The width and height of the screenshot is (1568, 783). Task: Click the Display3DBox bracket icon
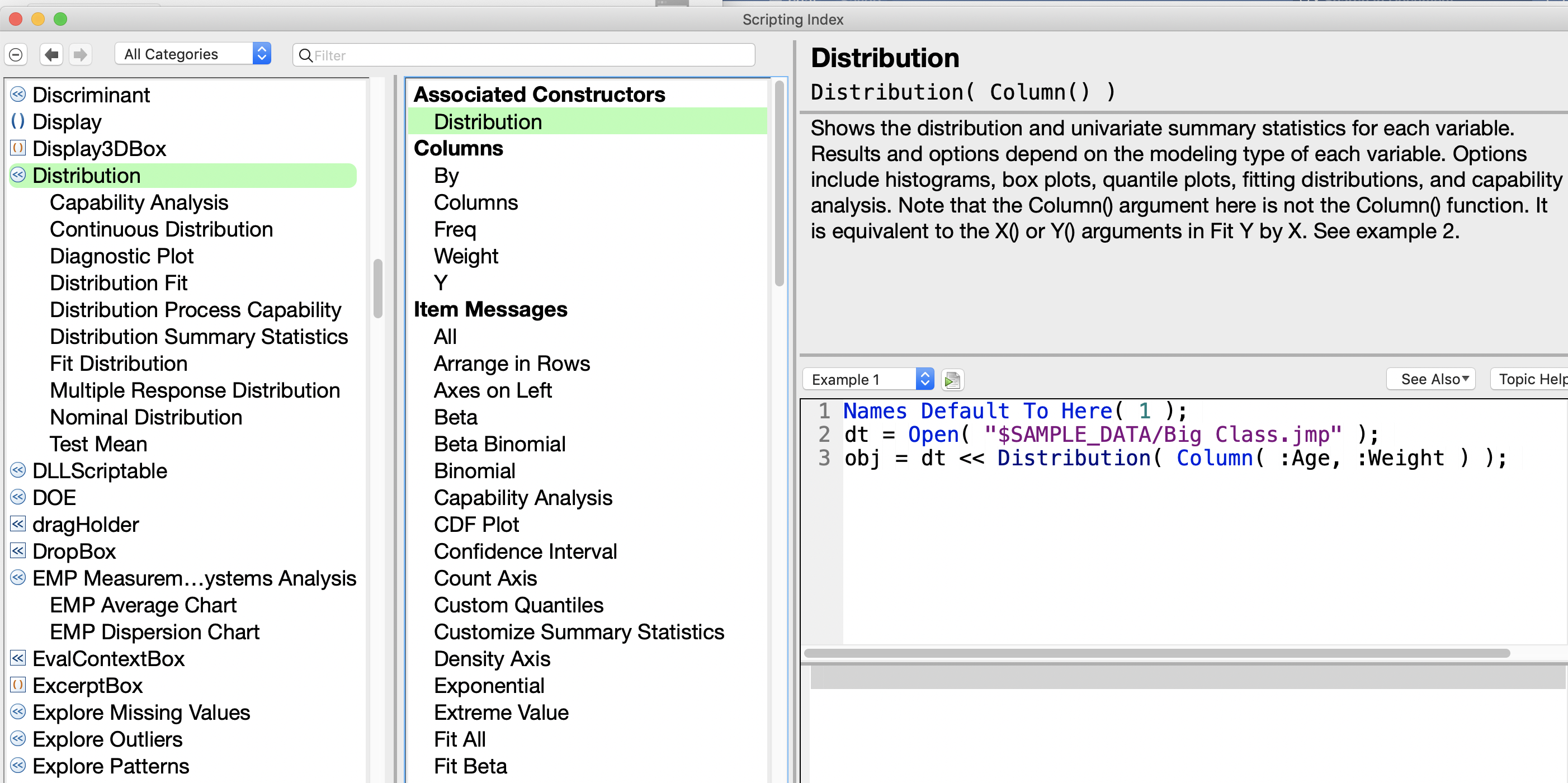[x=18, y=148]
